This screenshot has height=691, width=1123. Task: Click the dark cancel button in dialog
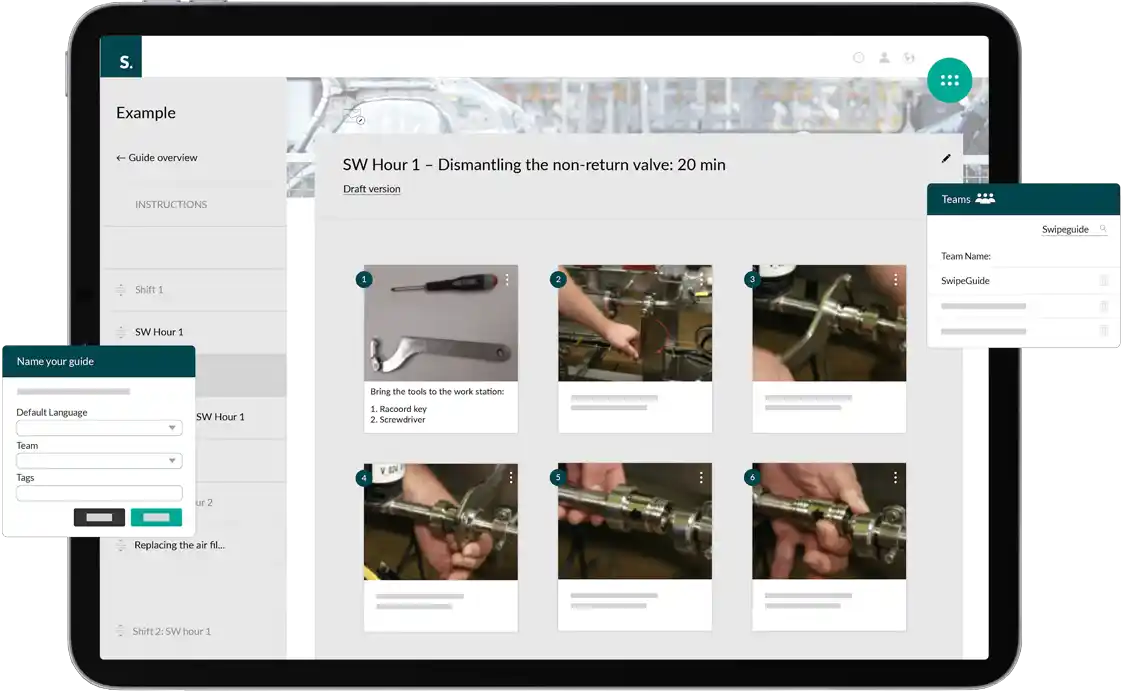[x=100, y=517]
